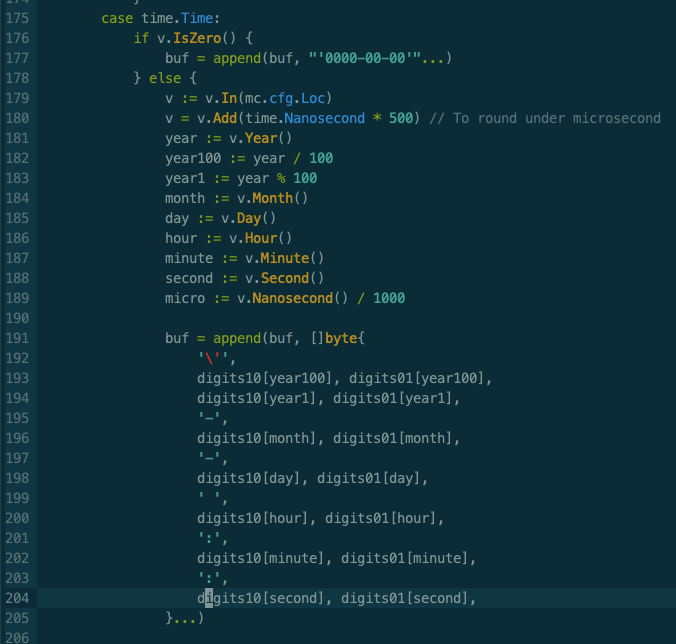Click 'digits10[year1]' on line 194
Screen dimensions: 676x644
tap(257, 398)
